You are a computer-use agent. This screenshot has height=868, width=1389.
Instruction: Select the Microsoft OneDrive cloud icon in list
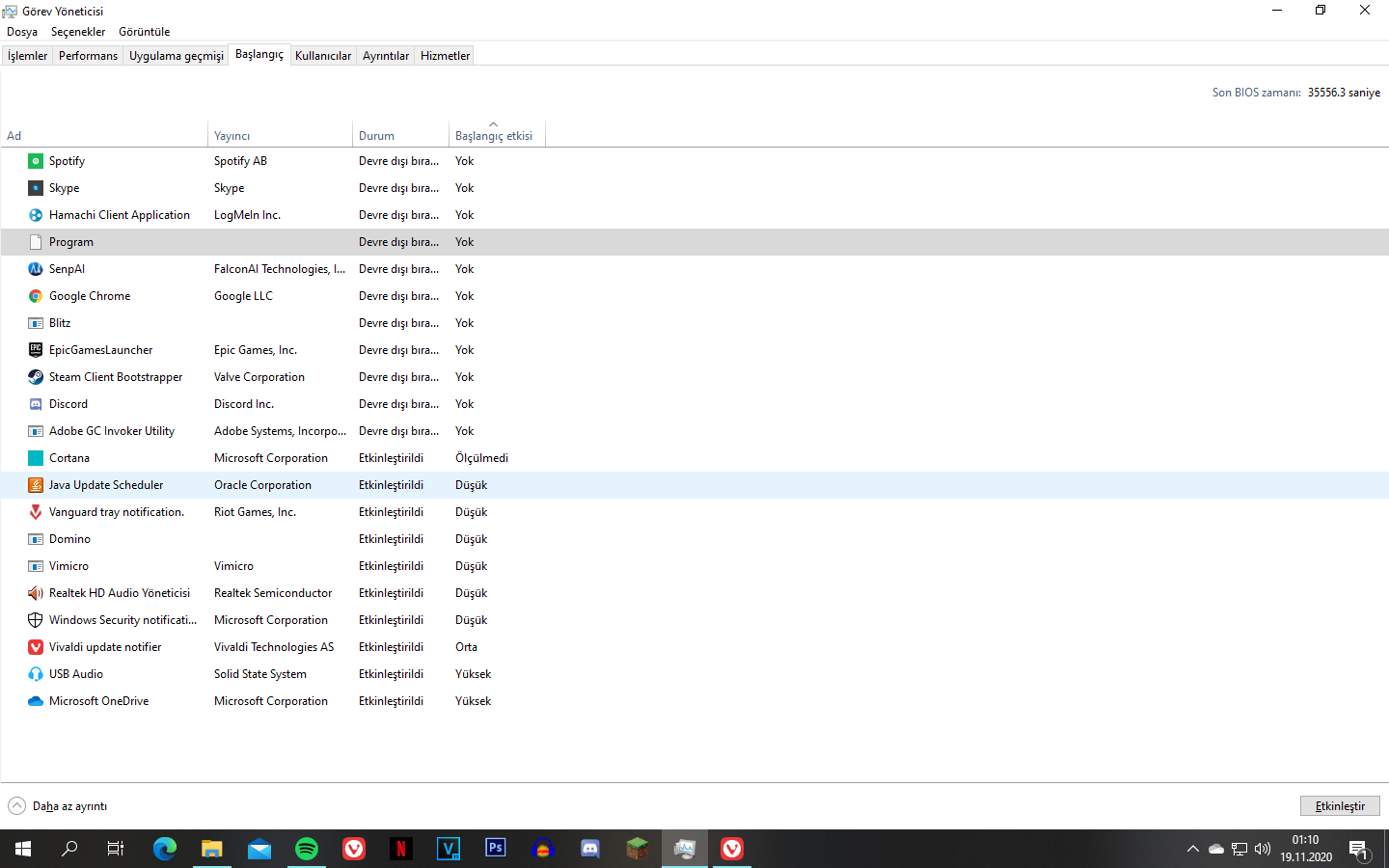point(36,701)
